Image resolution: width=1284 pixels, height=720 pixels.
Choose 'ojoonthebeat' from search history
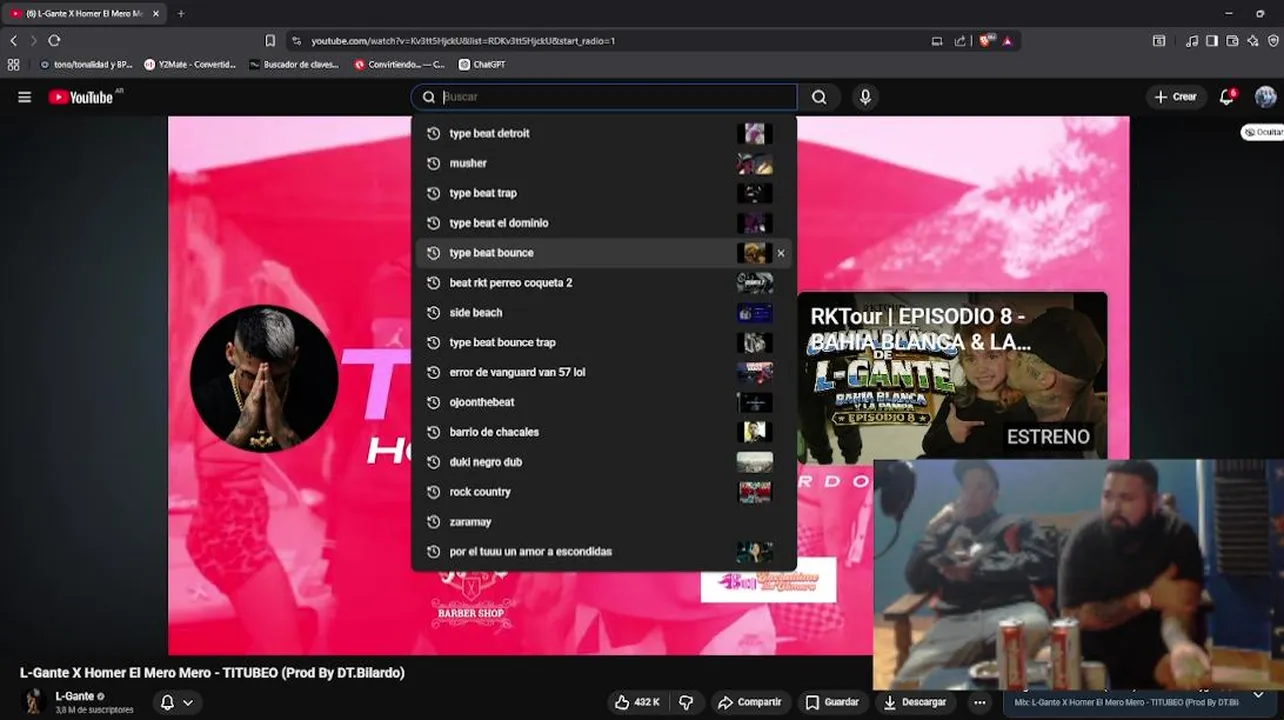(x=604, y=402)
